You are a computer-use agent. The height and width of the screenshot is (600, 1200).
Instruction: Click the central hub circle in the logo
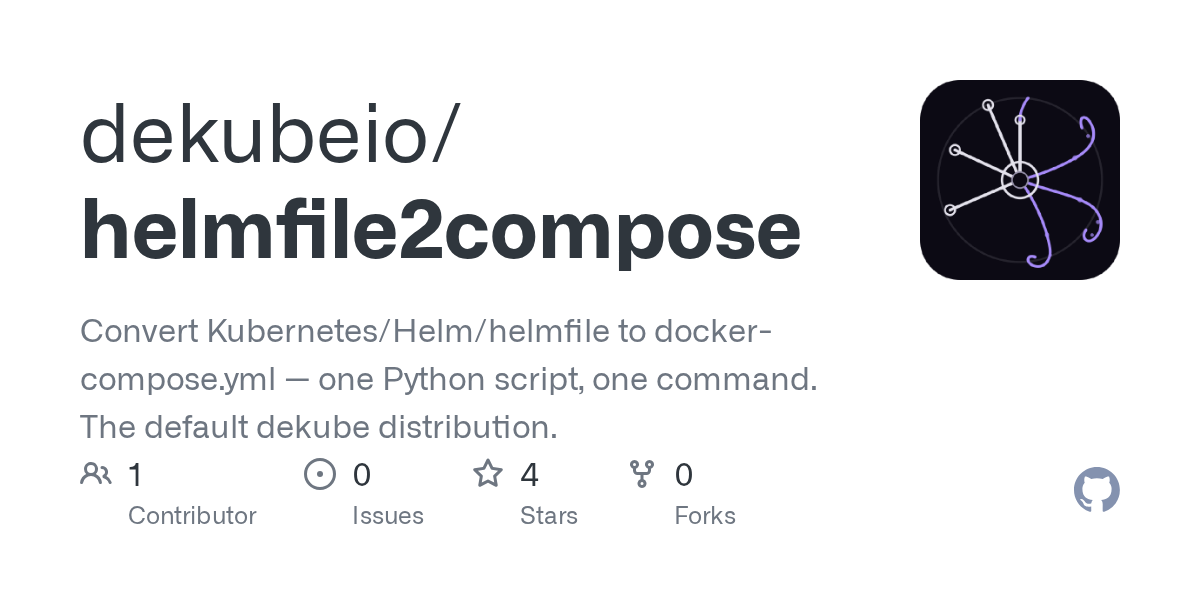point(1019,181)
